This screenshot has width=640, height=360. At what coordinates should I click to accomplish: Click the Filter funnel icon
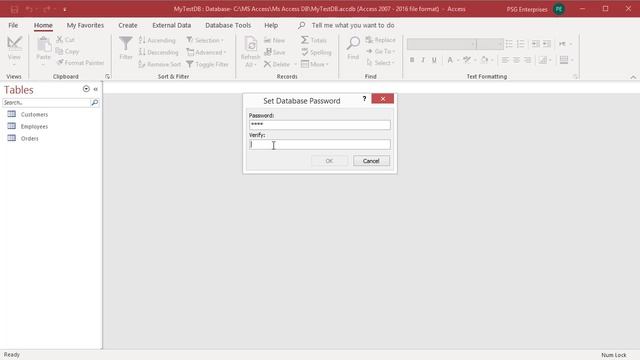[126, 43]
